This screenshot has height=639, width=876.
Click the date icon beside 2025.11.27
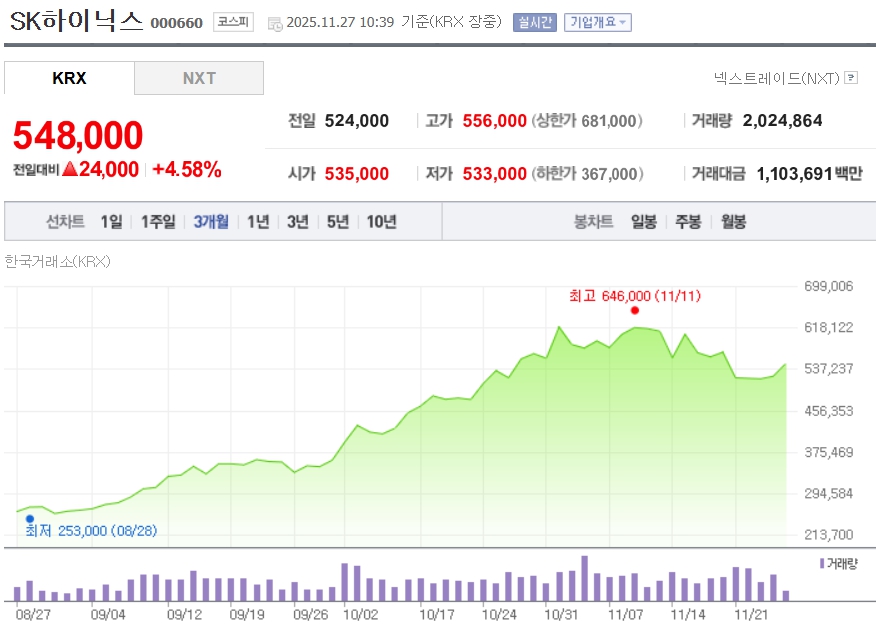click(275, 23)
